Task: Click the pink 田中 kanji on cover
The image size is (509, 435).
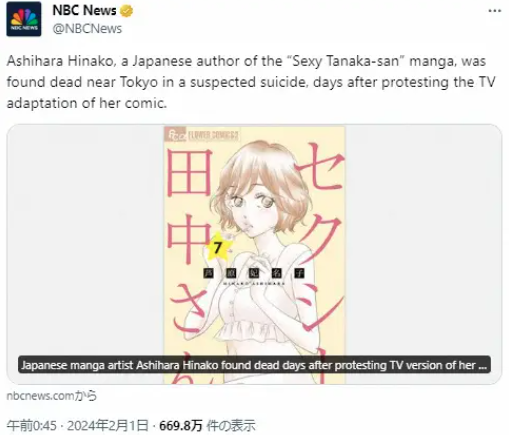Action: pyautogui.click(x=189, y=206)
